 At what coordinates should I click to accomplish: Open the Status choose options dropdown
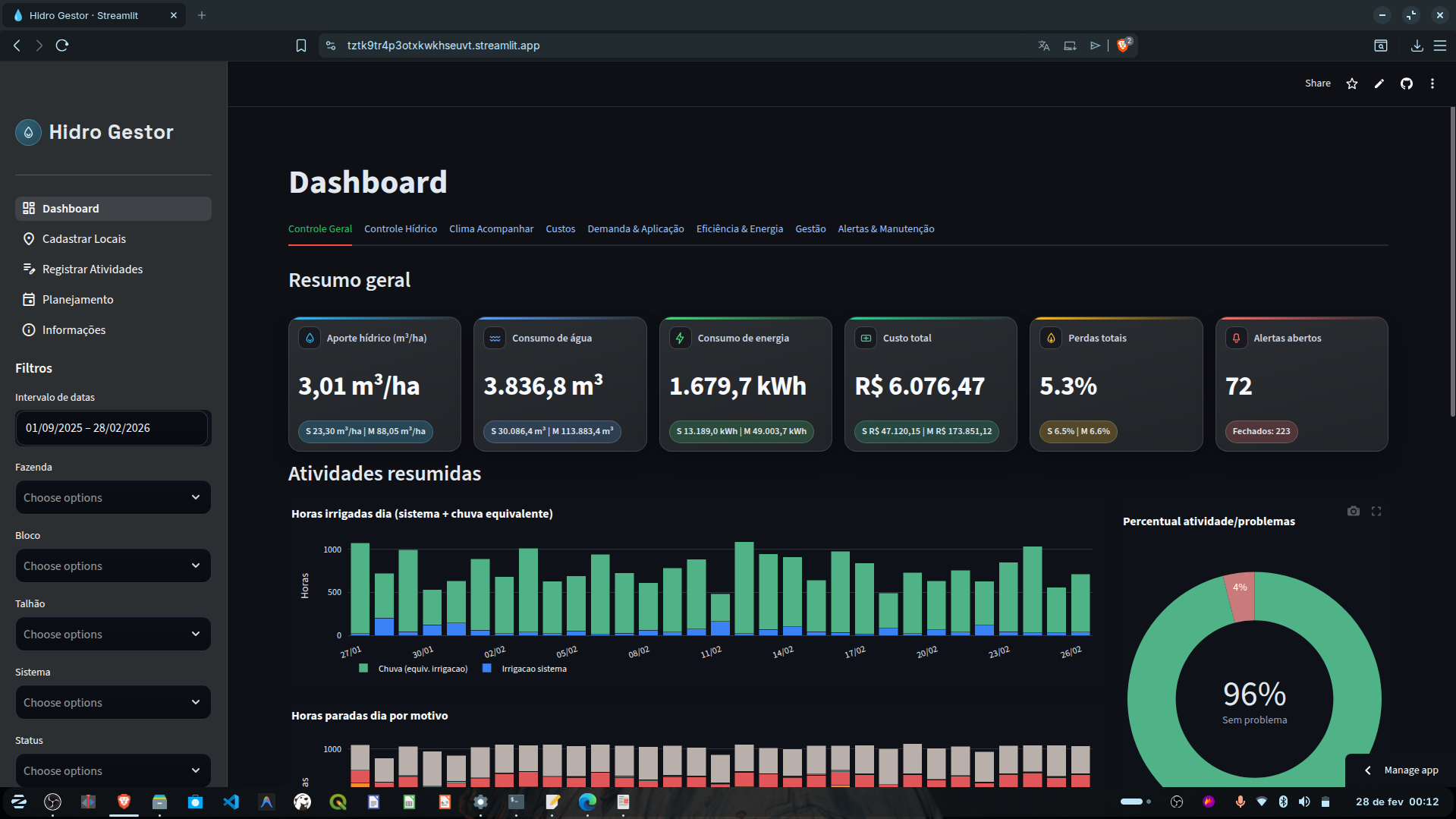(x=112, y=770)
